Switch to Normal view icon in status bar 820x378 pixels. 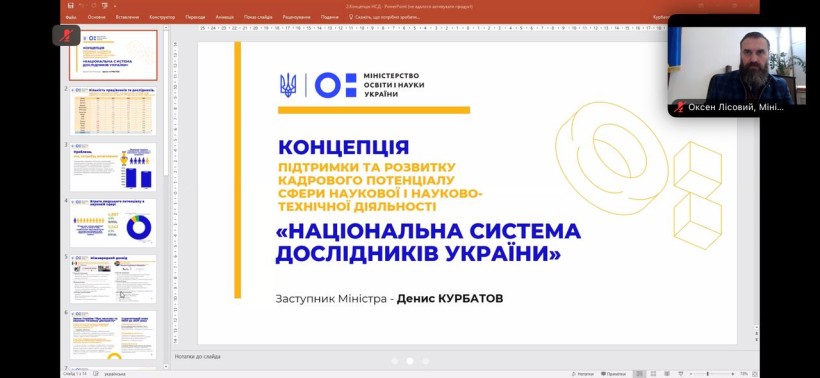tap(639, 374)
